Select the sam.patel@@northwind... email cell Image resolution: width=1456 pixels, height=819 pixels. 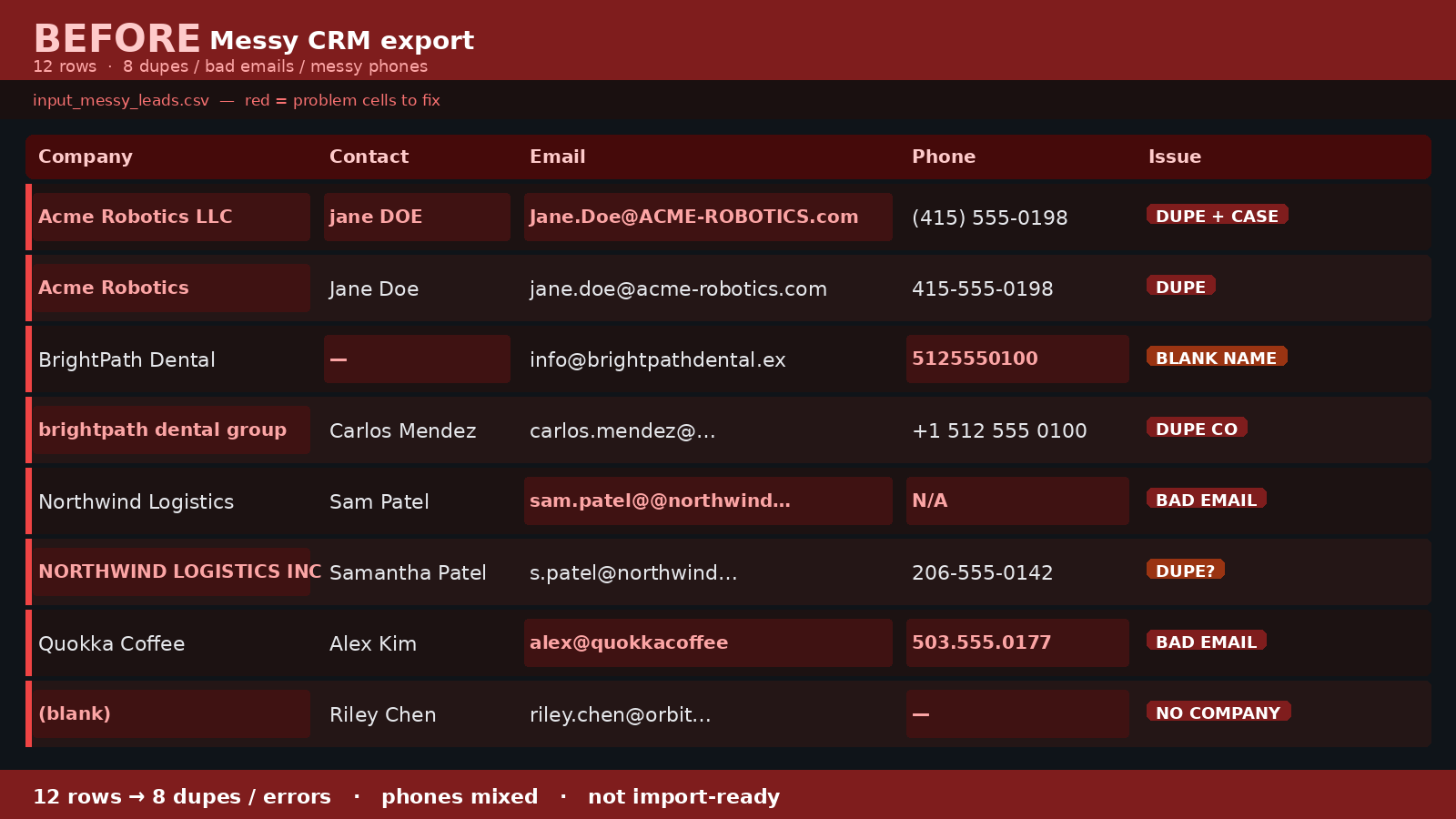tap(708, 500)
